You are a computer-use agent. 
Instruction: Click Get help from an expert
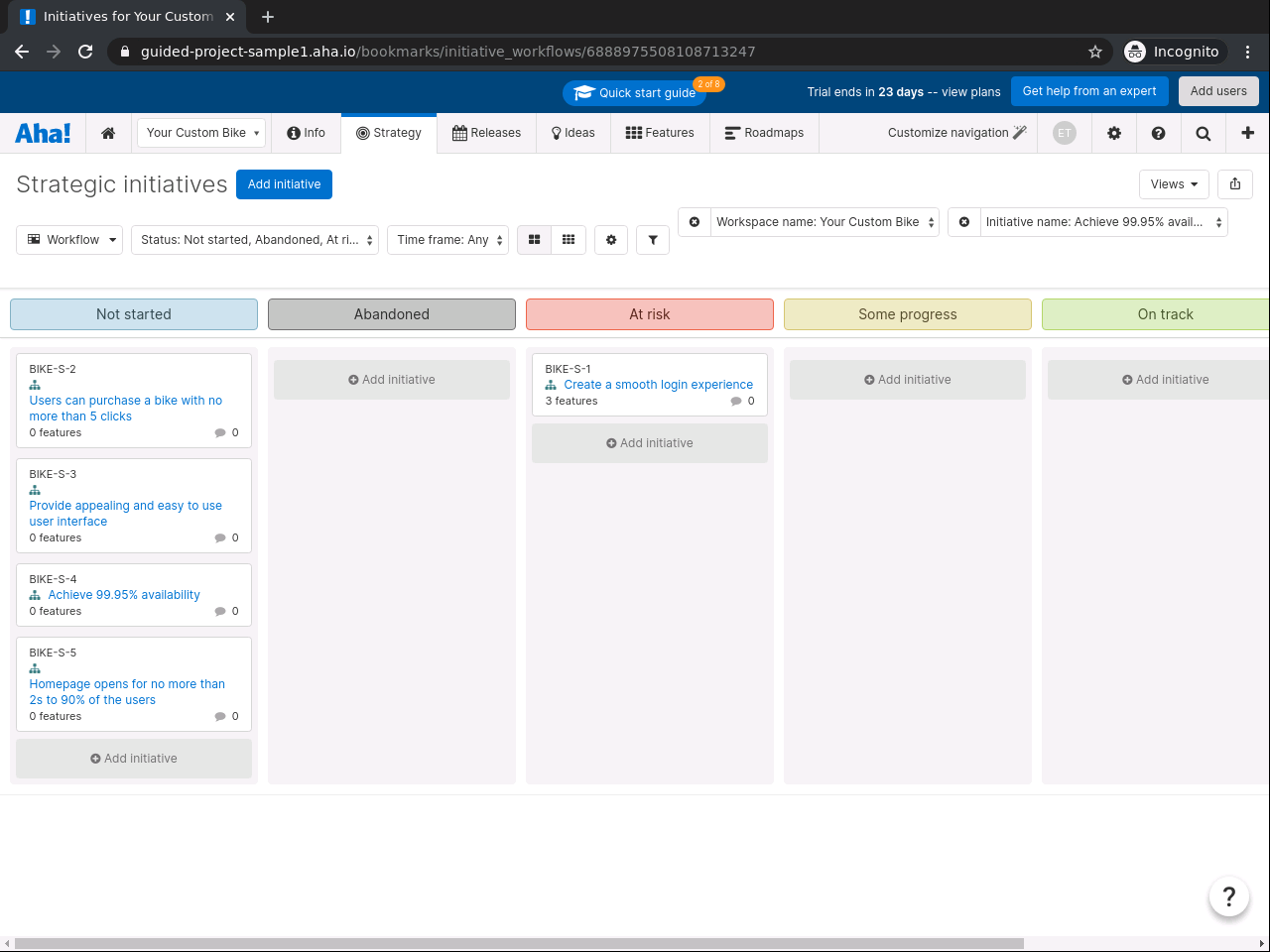(1089, 91)
